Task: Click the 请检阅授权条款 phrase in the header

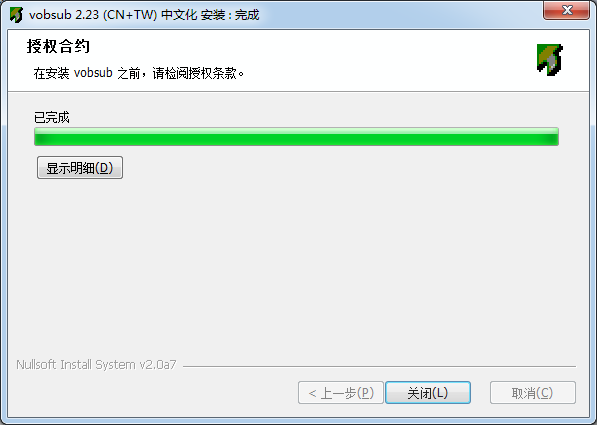Action: pyautogui.click(x=194, y=73)
